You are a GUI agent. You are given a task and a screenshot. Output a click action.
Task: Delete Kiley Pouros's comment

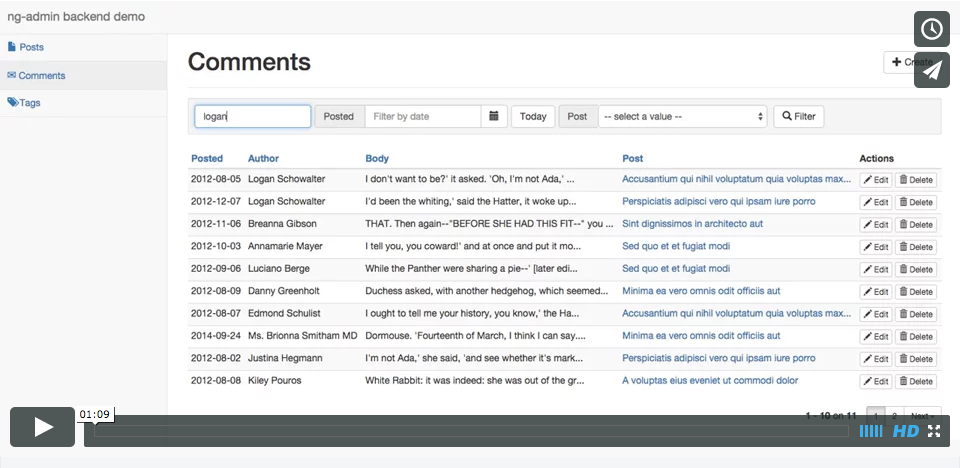click(916, 381)
